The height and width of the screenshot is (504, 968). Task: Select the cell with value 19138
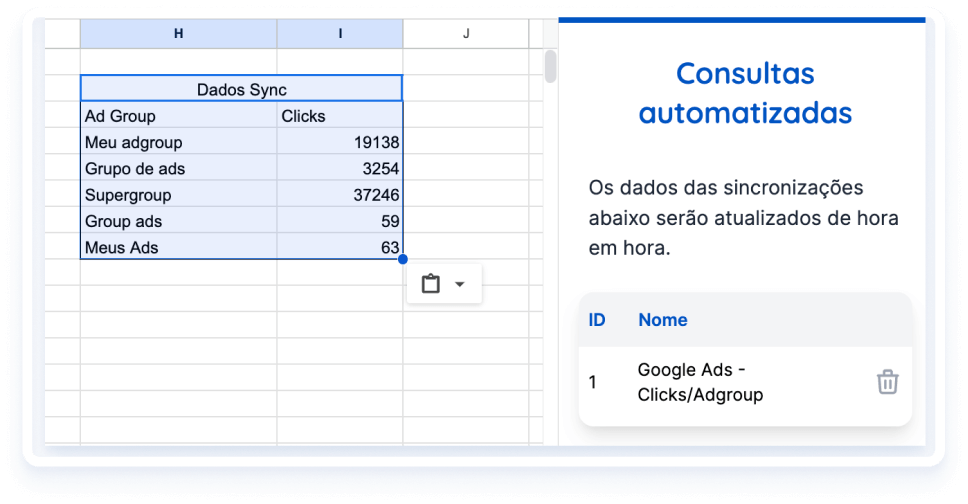[x=340, y=142]
